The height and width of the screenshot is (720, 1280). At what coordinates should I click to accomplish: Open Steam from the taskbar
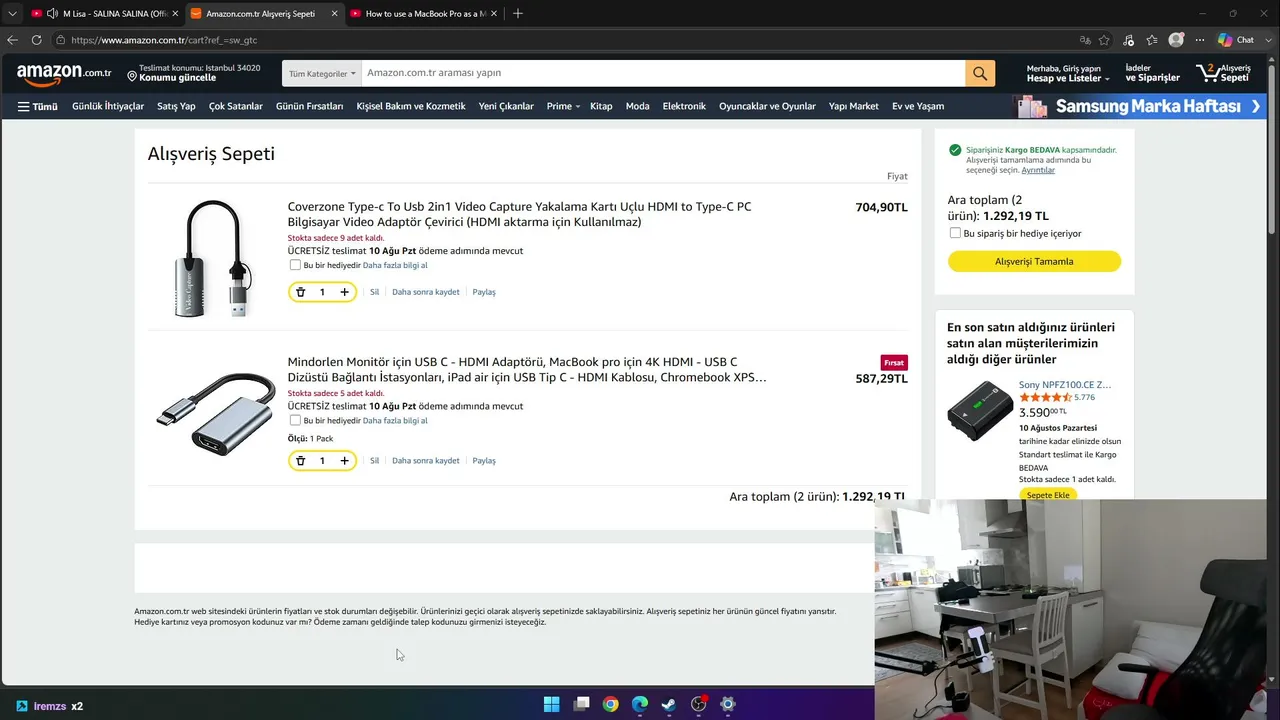[669, 704]
